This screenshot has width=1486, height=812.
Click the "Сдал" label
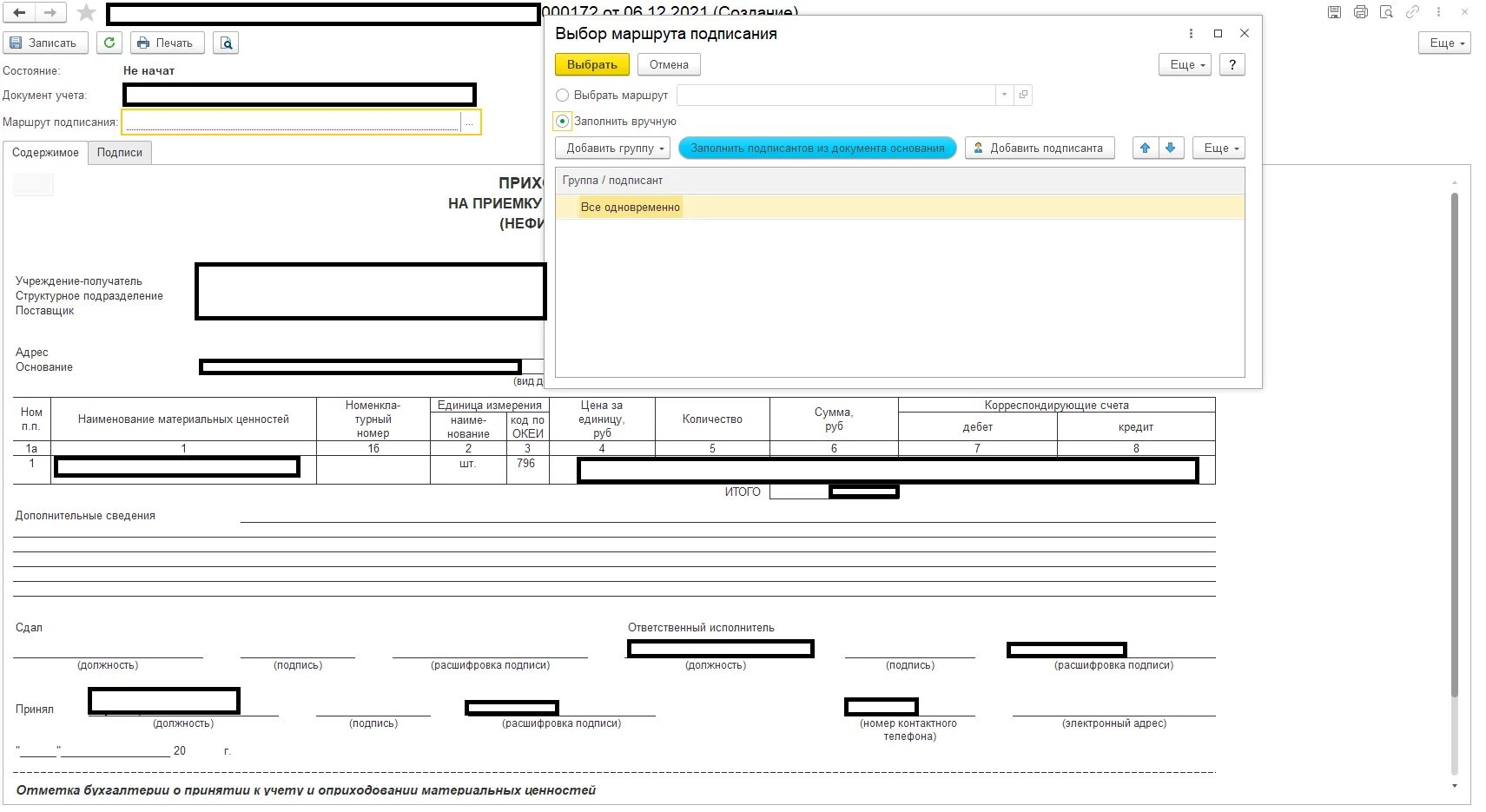pos(29,628)
